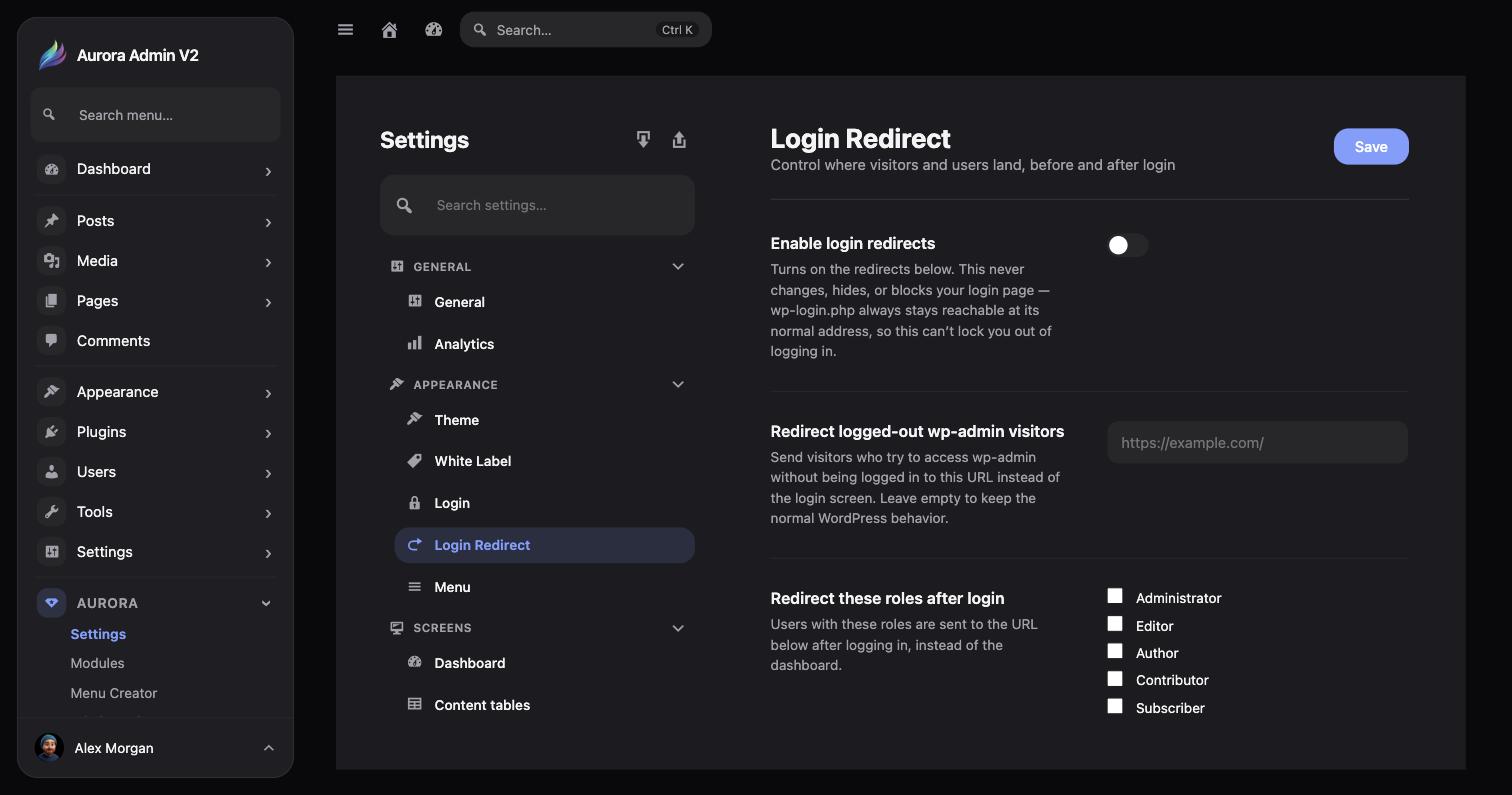Viewport: 1512px width, 795px height.
Task: Click the Plugins plug icon in the sidebar
Action: click(52, 432)
